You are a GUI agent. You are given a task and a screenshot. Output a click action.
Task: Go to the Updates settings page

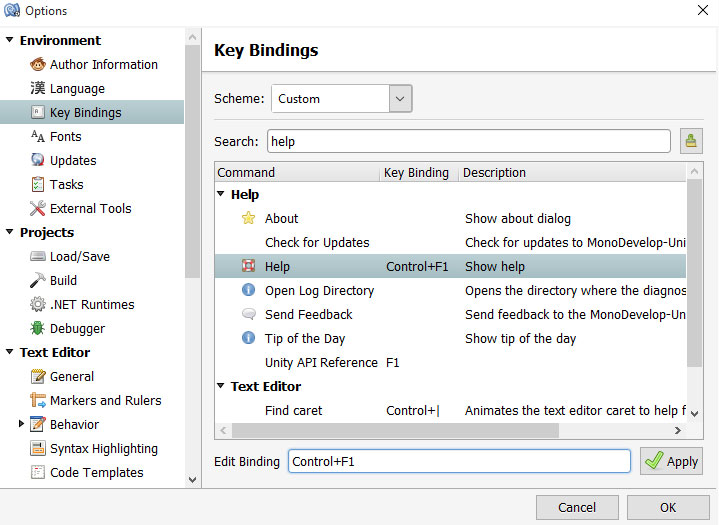pyautogui.click(x=73, y=160)
